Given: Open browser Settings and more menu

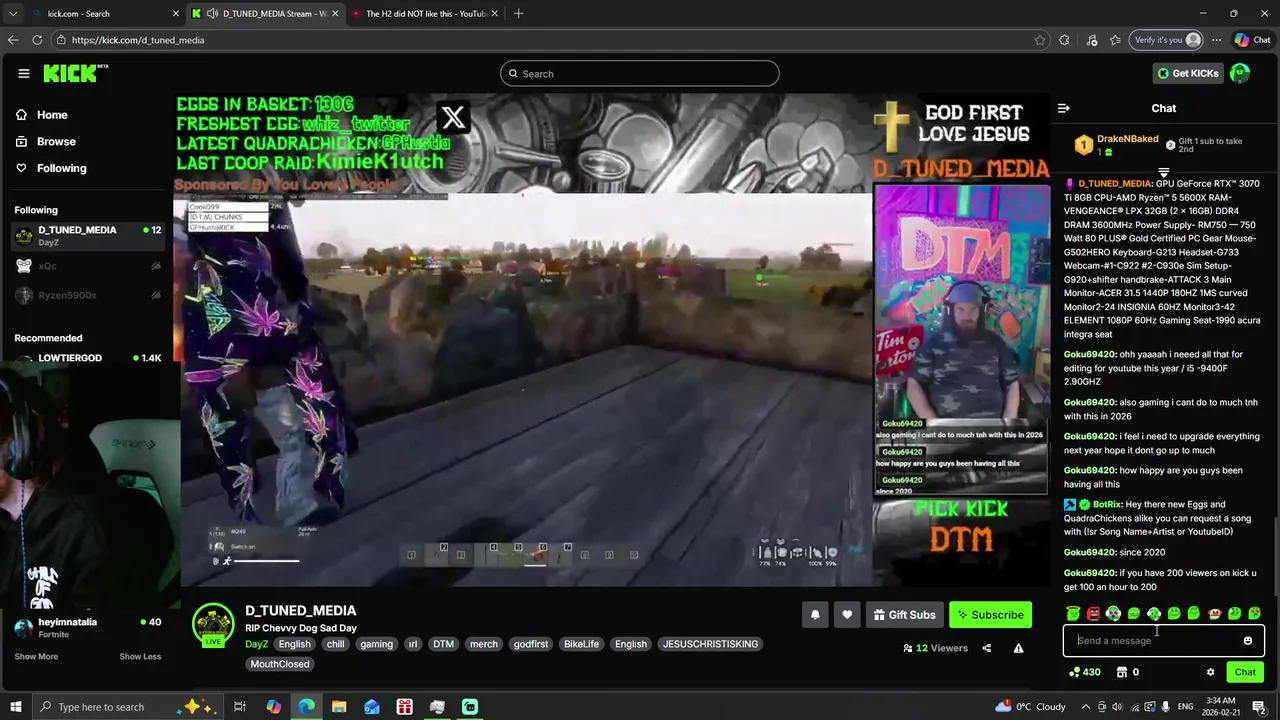Looking at the screenshot, I should pos(1216,40).
